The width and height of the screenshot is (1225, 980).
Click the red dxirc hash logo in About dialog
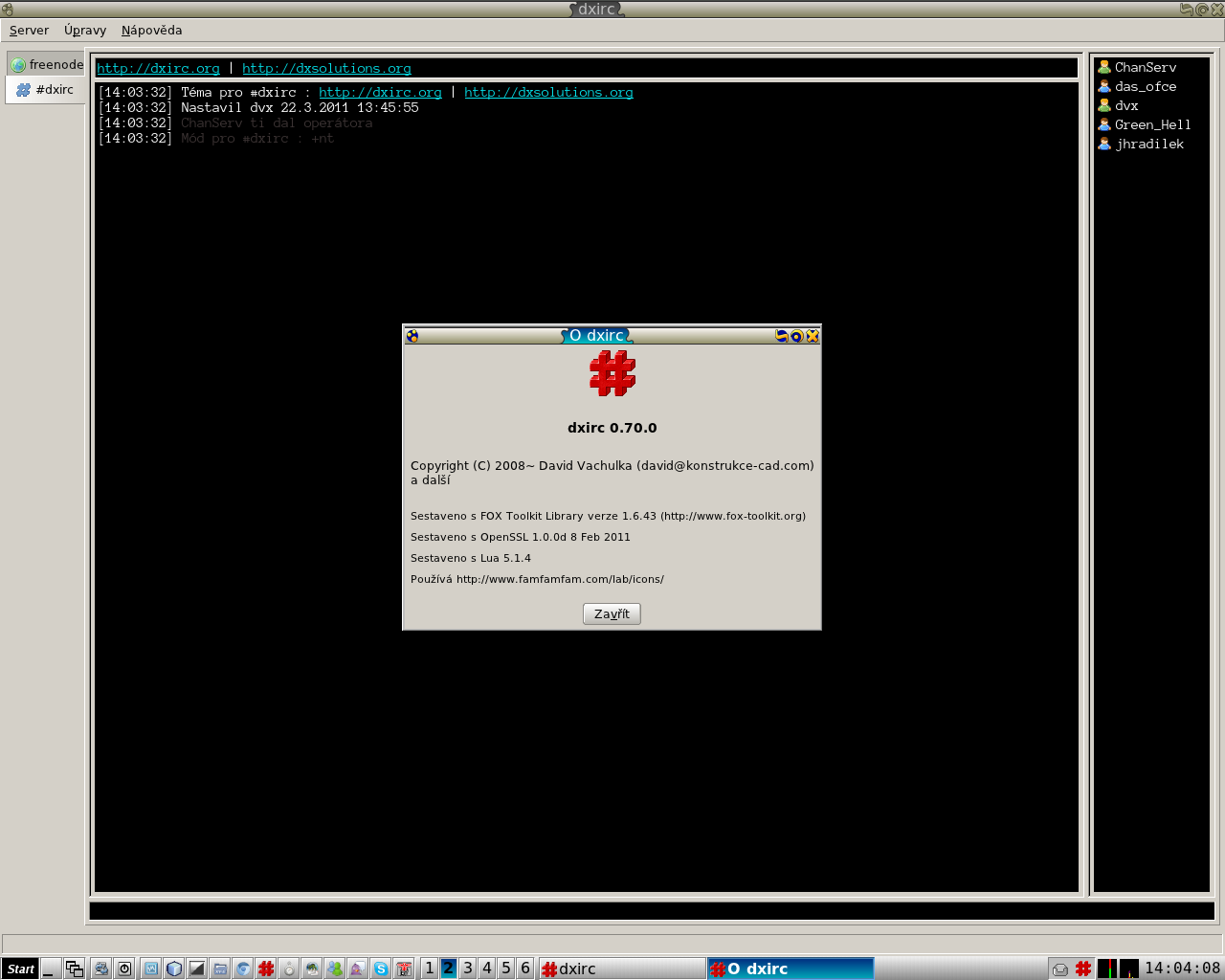[612, 373]
